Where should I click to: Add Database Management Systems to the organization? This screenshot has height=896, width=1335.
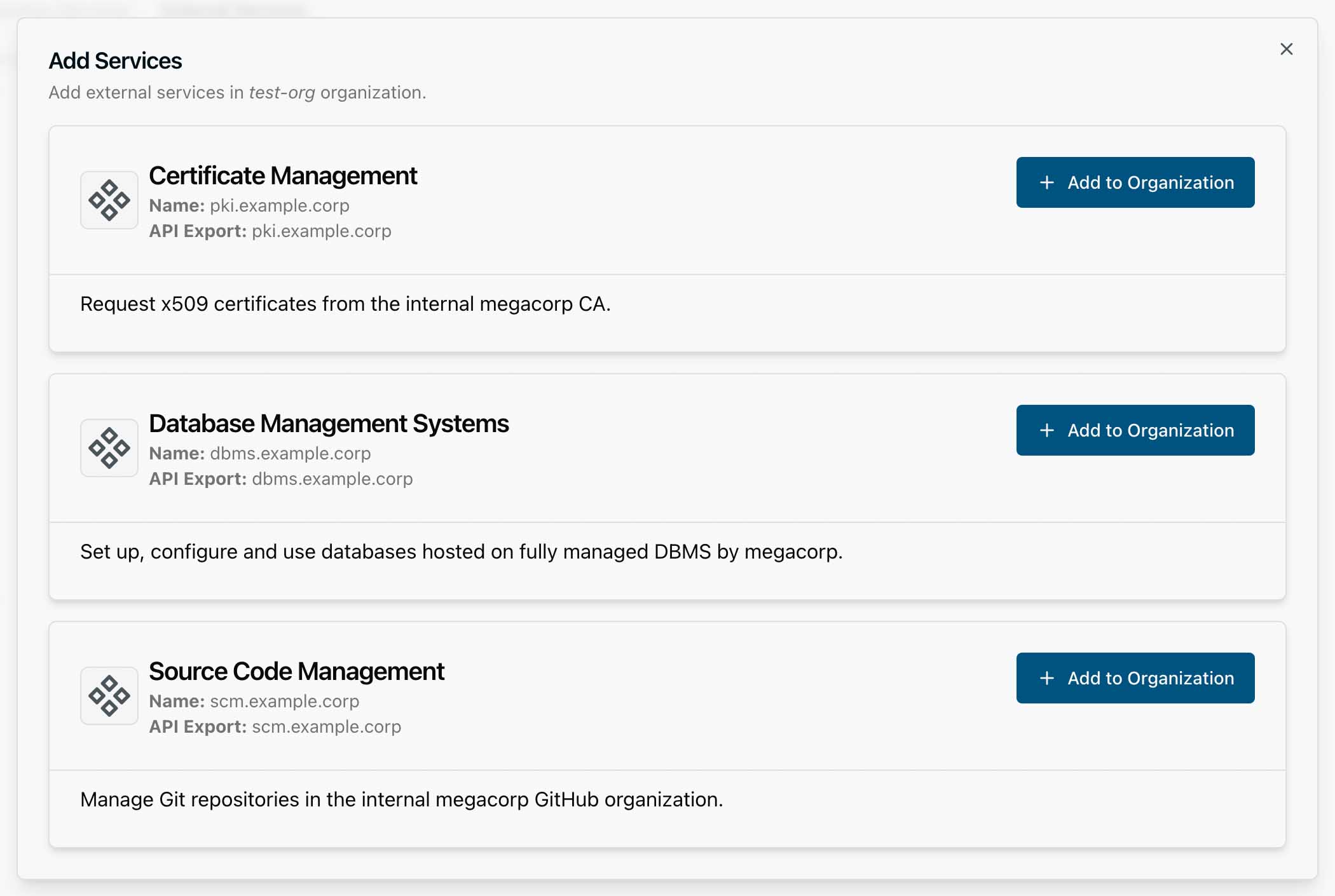tap(1135, 430)
